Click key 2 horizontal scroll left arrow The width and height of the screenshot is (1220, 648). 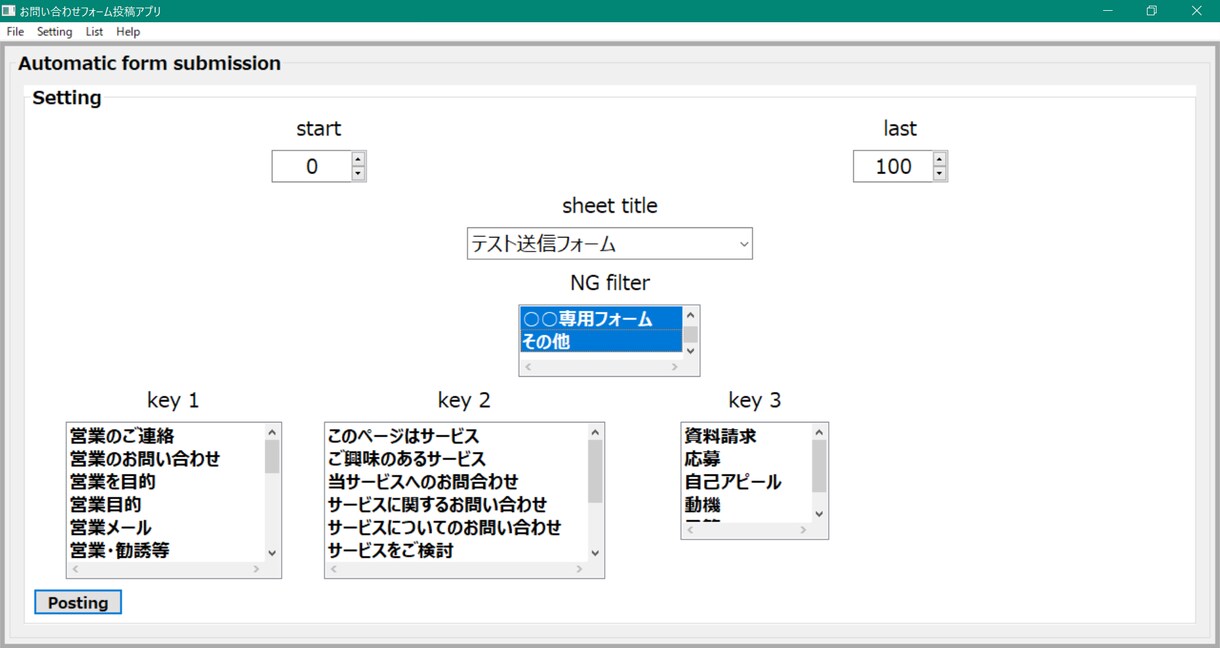[334, 569]
